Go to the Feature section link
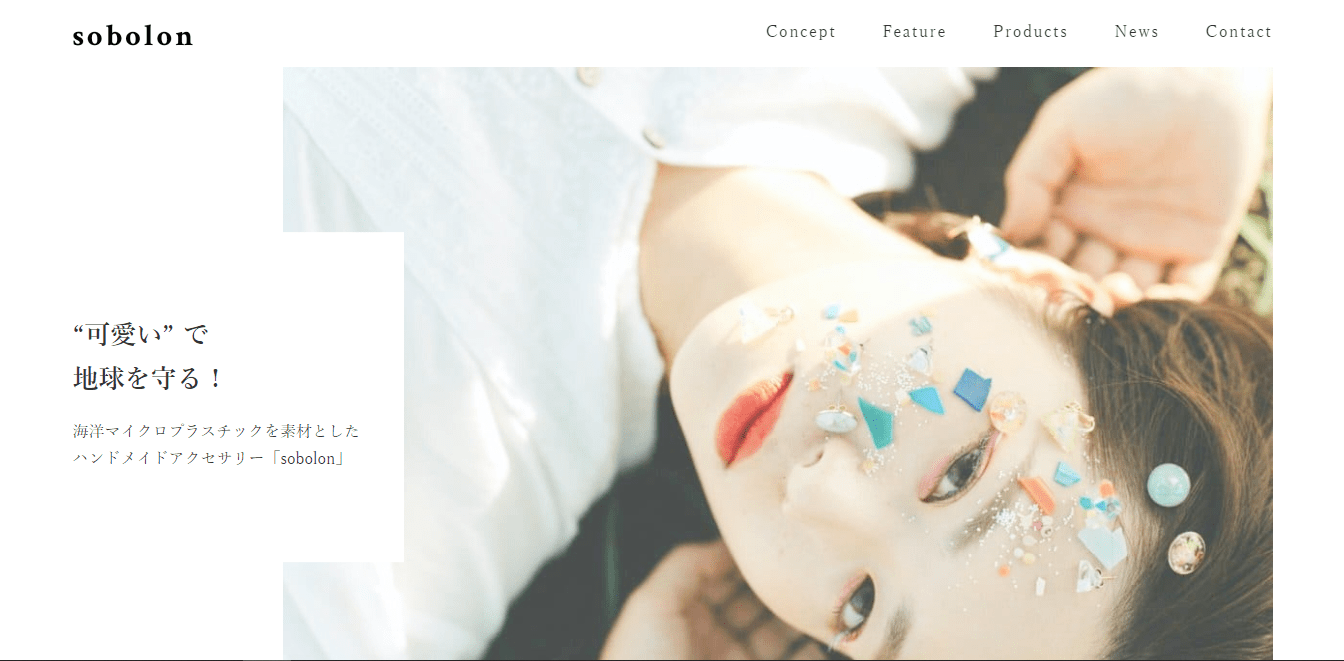Viewport: 1344px width, 661px height. tap(914, 32)
